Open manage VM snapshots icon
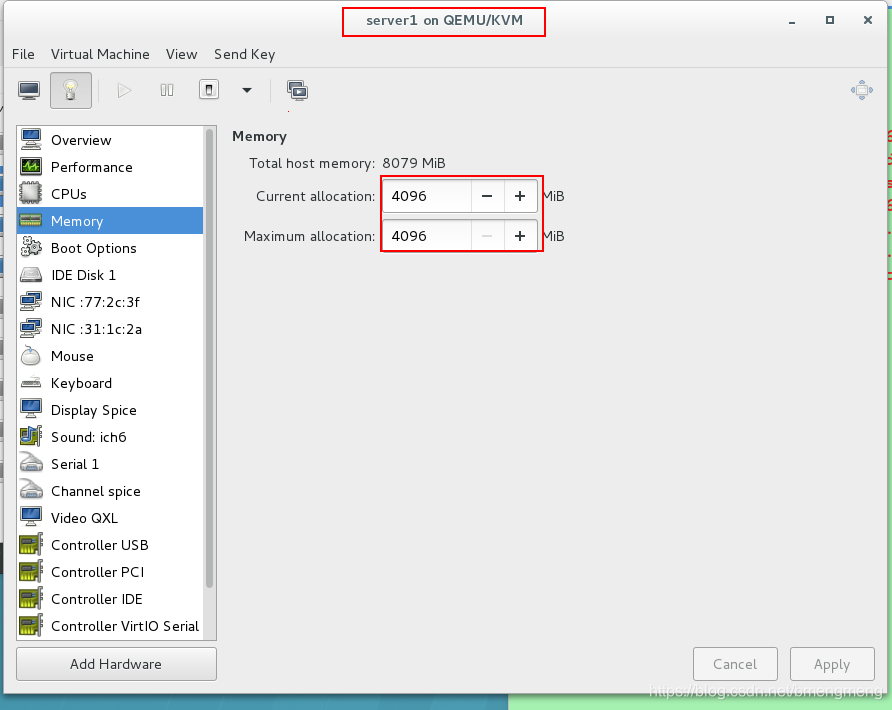The height and width of the screenshot is (710, 892). 298,90
